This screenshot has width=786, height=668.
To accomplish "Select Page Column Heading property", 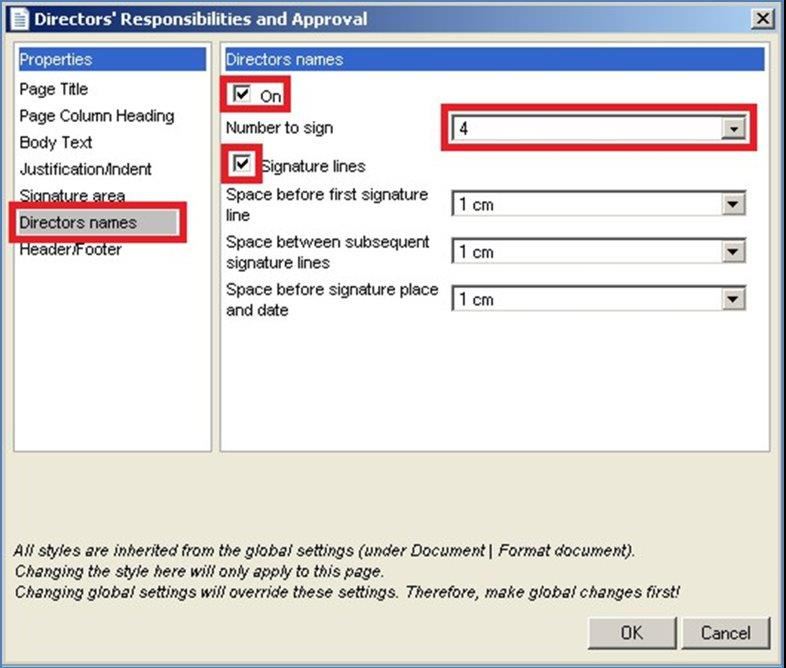I will (x=97, y=116).
